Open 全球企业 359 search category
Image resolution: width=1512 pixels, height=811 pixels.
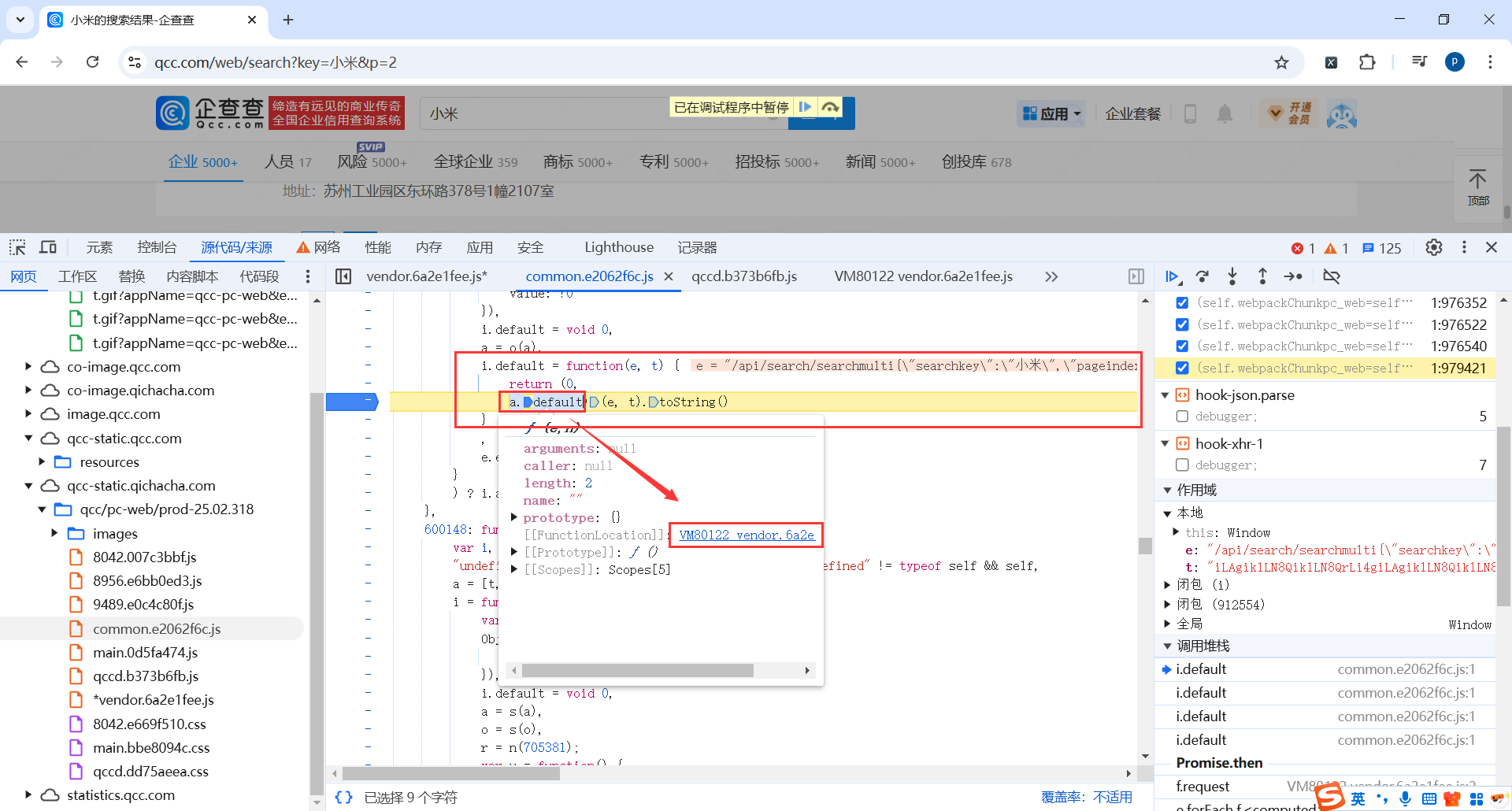pyautogui.click(x=476, y=161)
